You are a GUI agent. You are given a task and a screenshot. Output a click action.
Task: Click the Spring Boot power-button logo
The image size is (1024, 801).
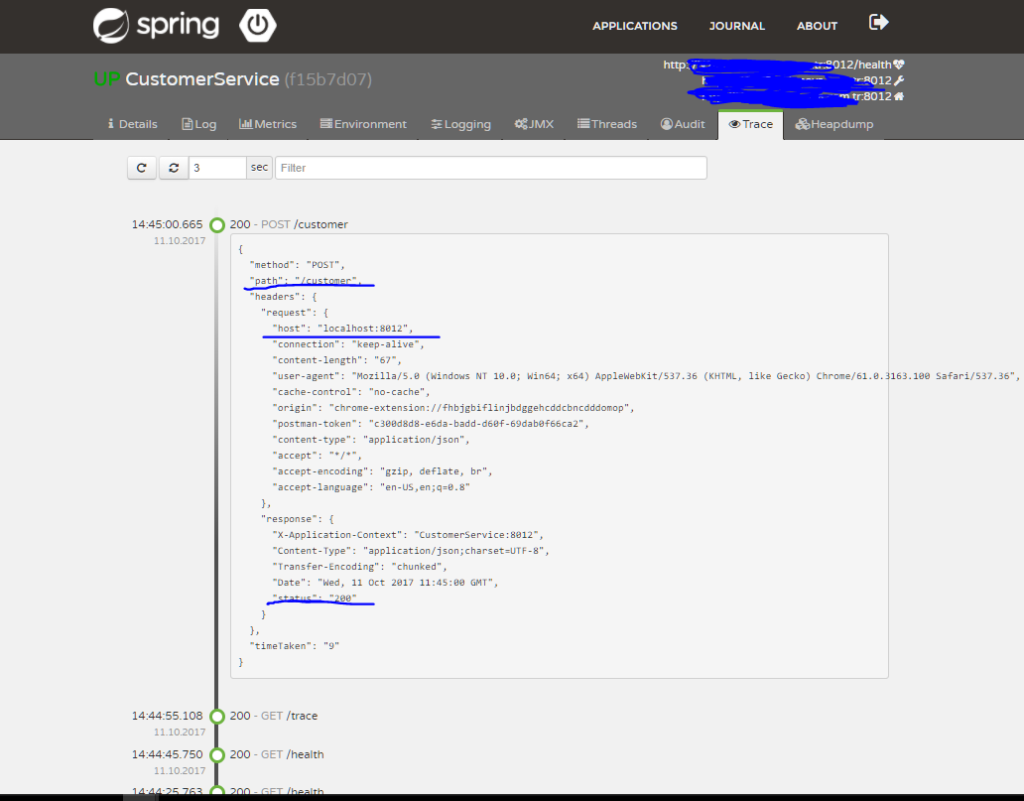tap(257, 25)
